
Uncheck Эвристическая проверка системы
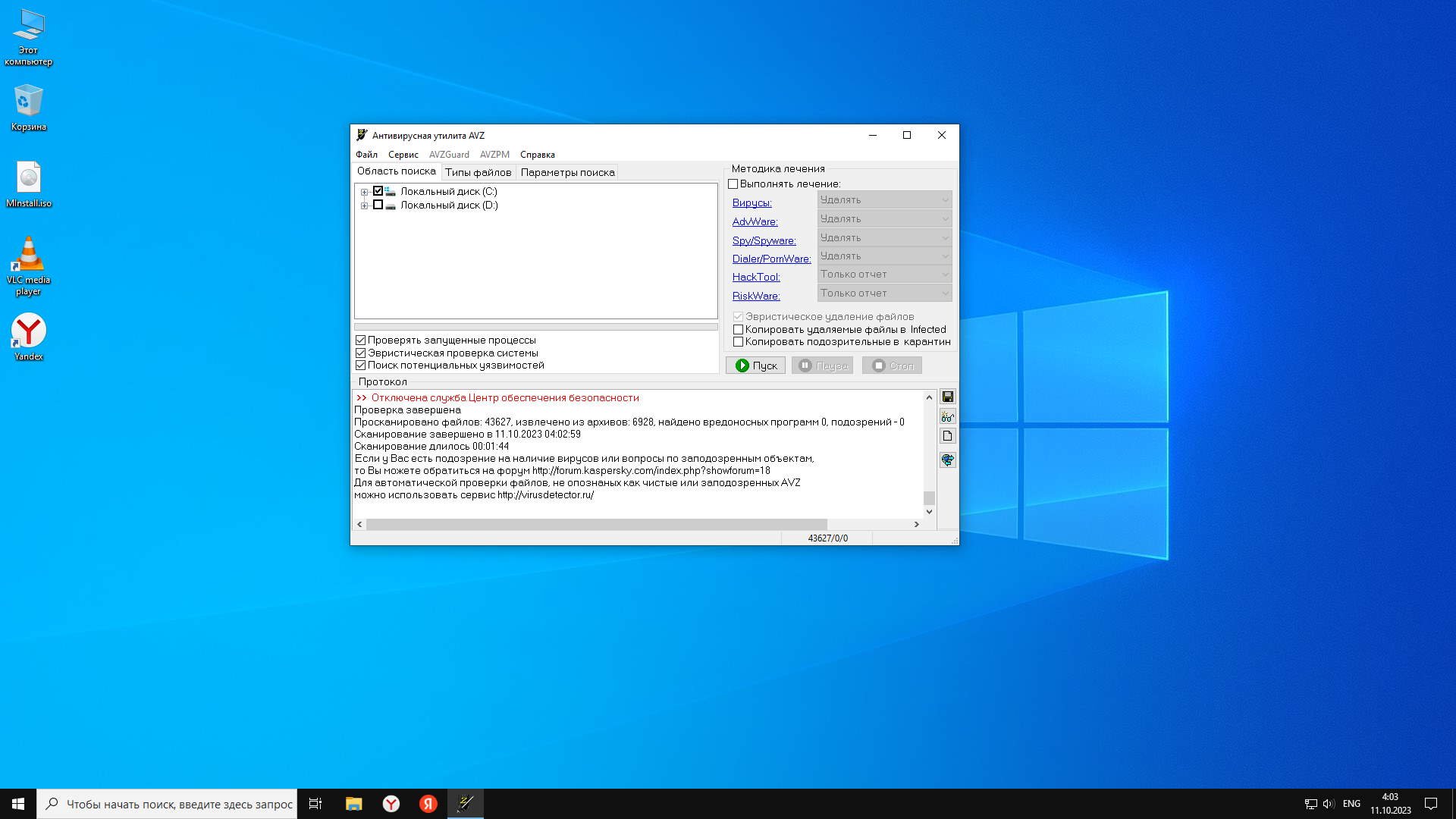[x=361, y=353]
